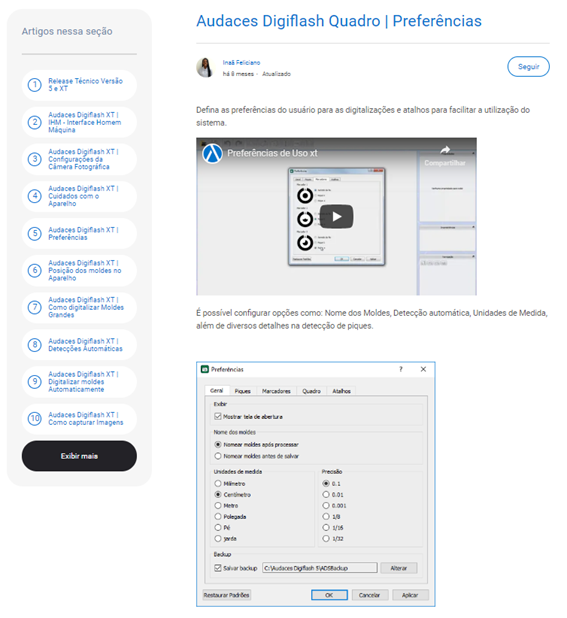Click Restaurar Padrões button
567x618 pixels.
pyautogui.click(x=226, y=595)
